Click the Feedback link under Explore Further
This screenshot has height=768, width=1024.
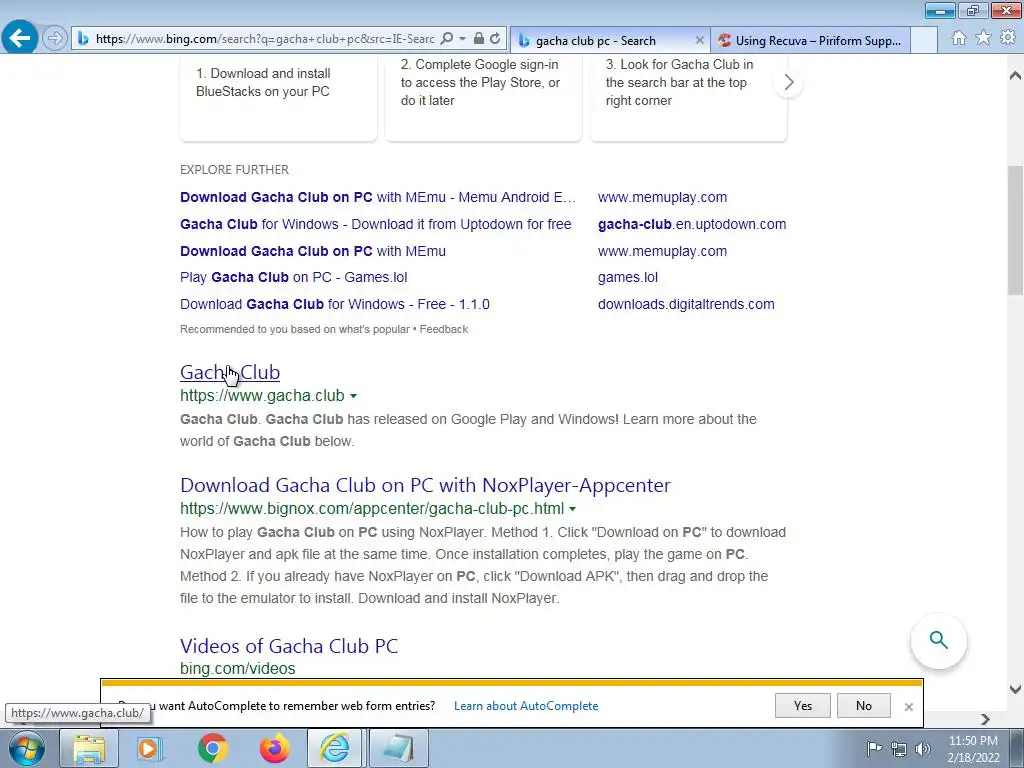(x=443, y=329)
